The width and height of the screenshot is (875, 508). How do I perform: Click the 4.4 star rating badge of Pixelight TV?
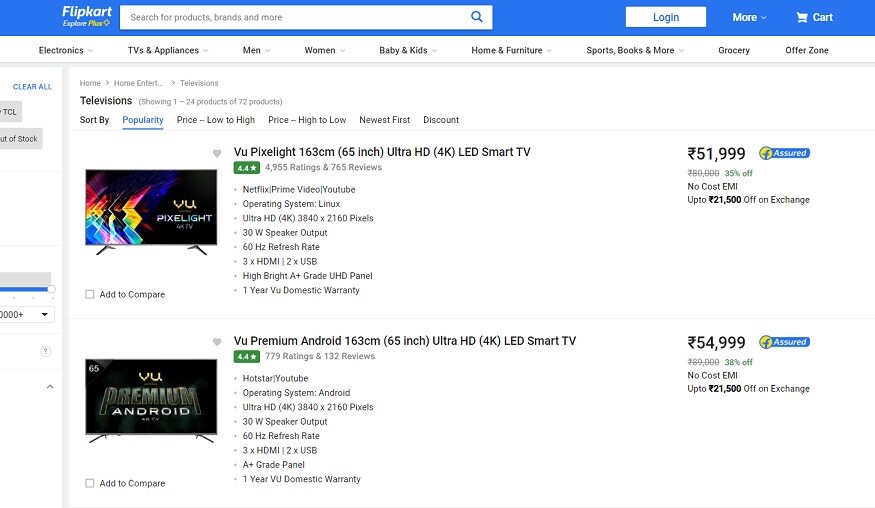click(x=247, y=167)
